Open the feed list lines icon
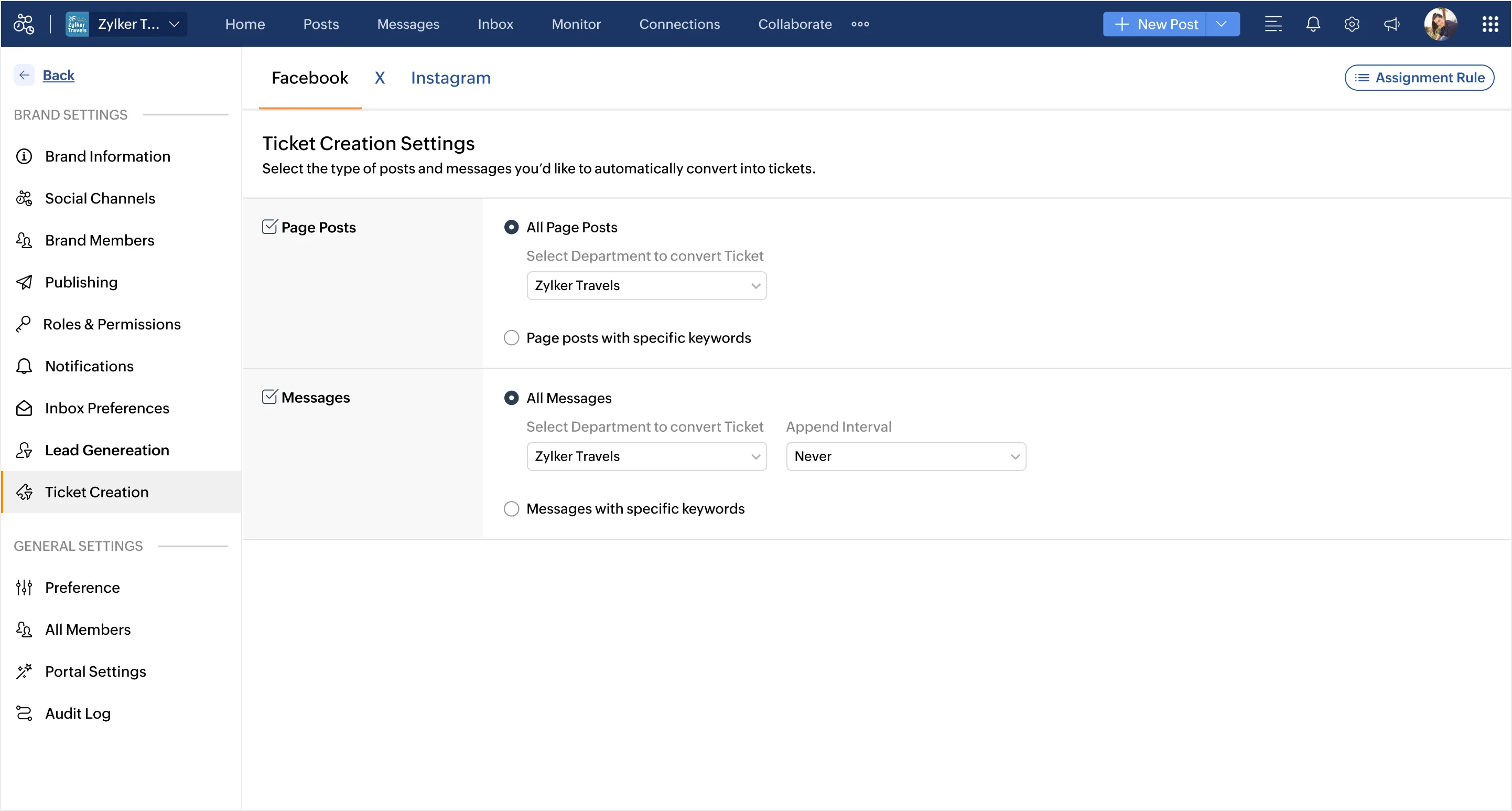Viewport: 1512px width, 811px height. [x=1273, y=24]
